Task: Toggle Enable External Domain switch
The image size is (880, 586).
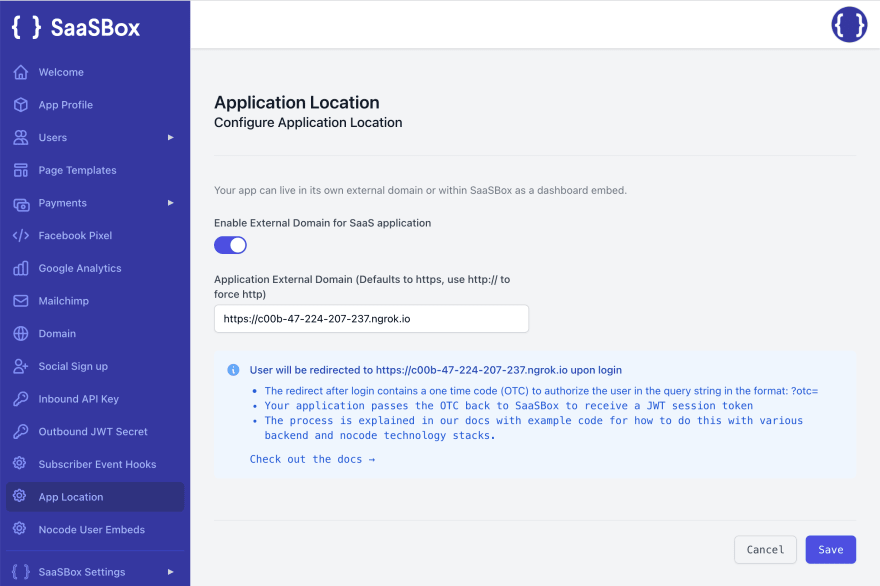Action: (230, 245)
